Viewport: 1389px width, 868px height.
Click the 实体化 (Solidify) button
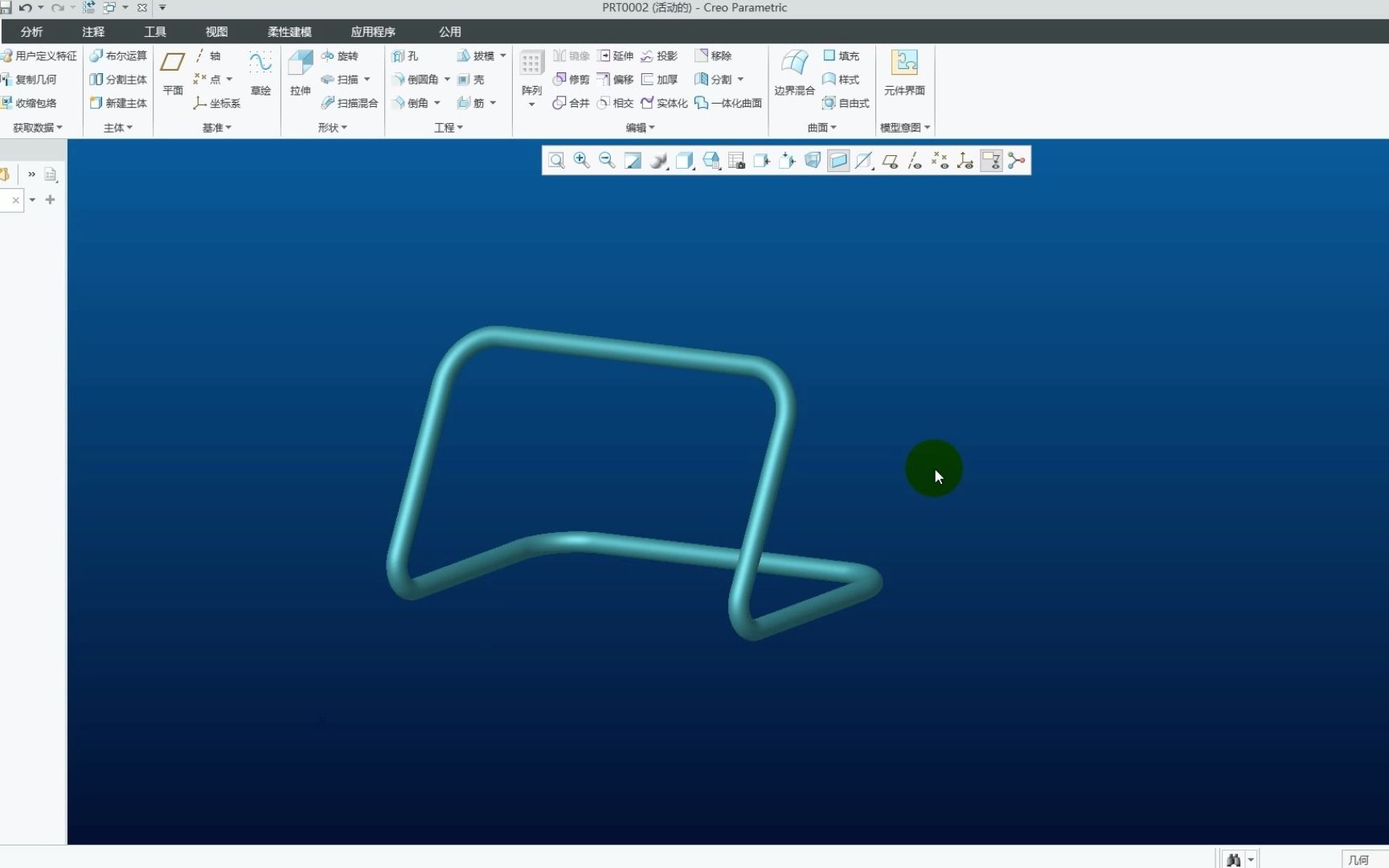pyautogui.click(x=664, y=103)
